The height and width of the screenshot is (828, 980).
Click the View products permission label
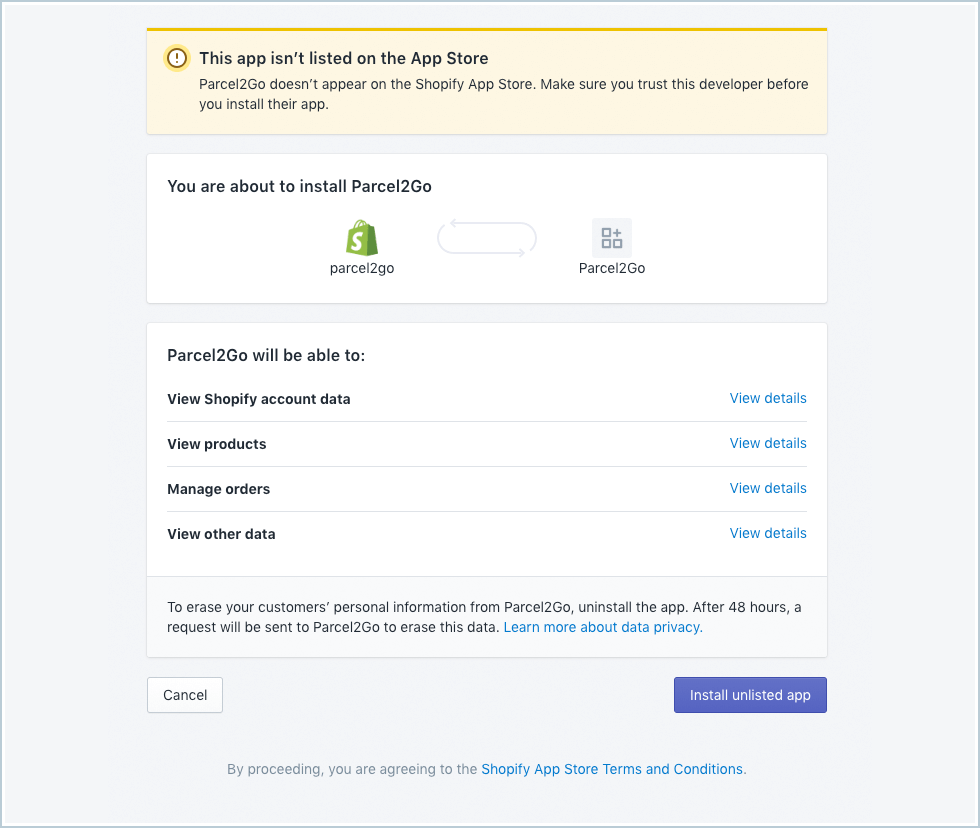click(217, 444)
